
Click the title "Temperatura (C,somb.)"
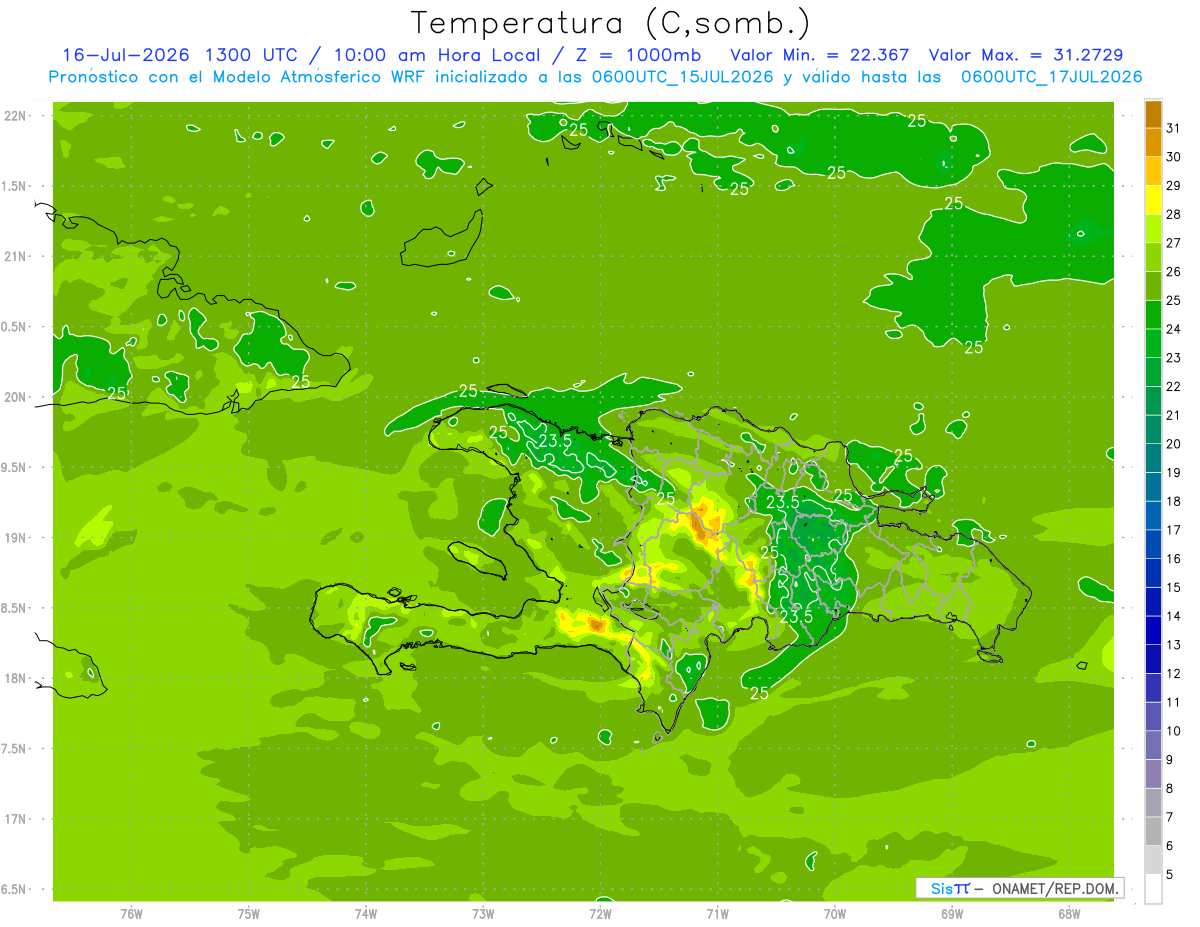pyautogui.click(x=611, y=23)
